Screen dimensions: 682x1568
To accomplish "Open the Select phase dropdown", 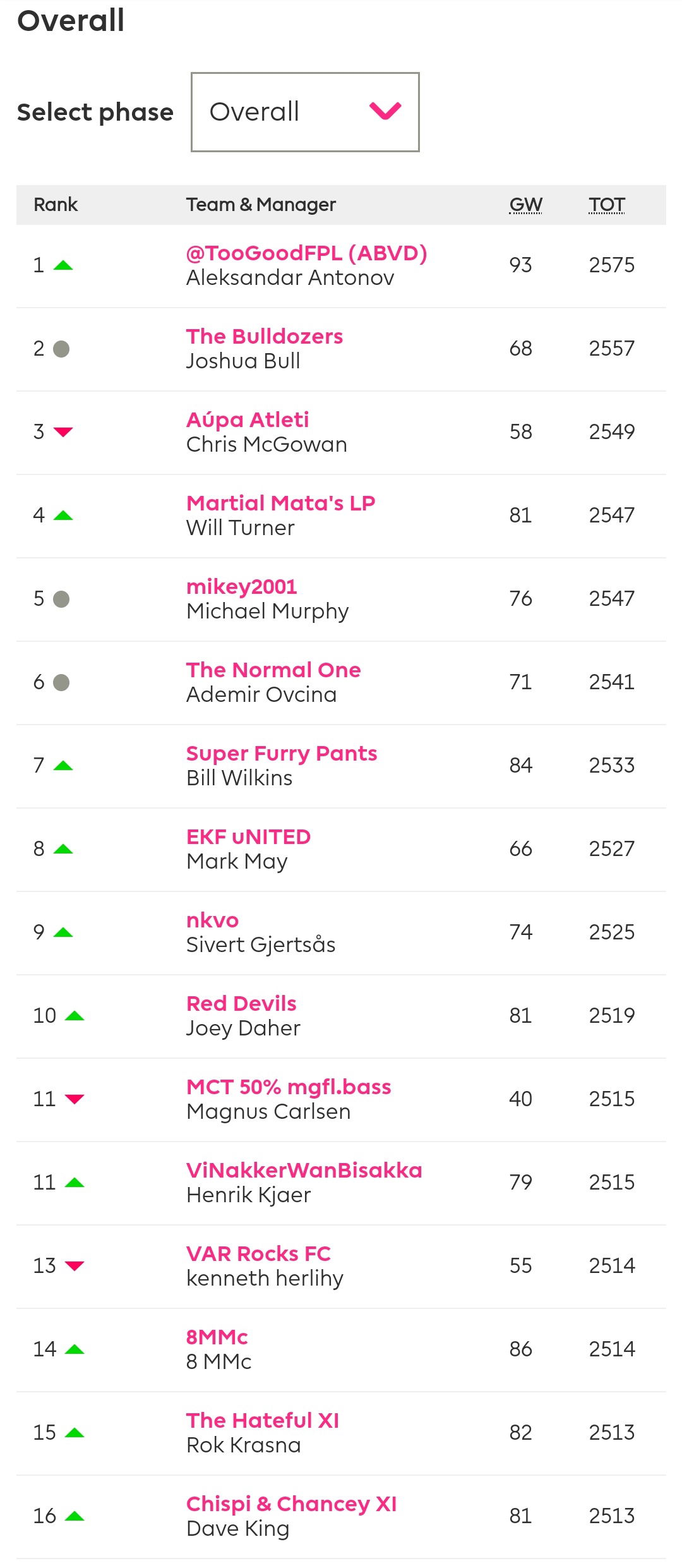I will [305, 112].
